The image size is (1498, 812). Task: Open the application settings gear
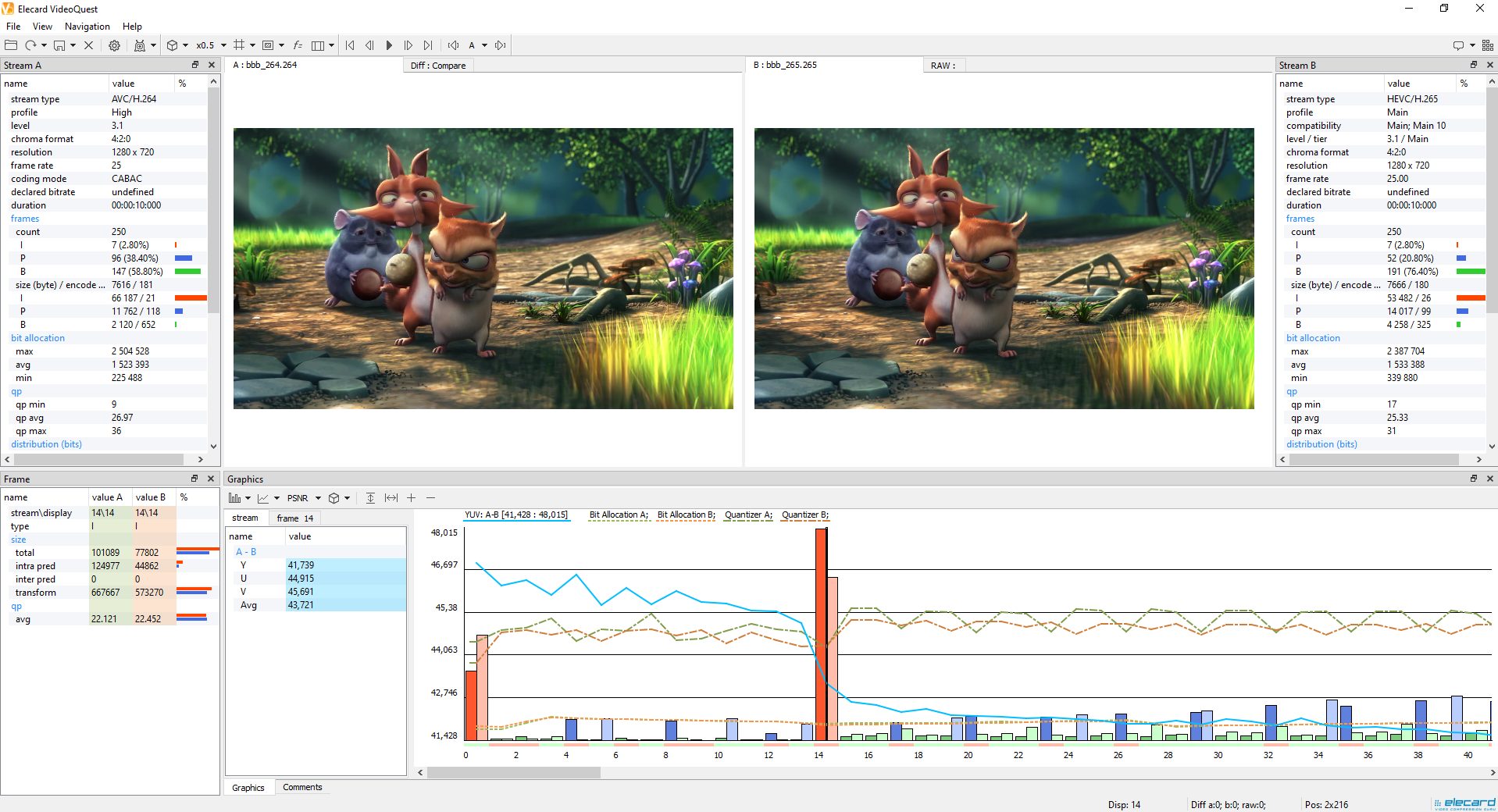tap(114, 45)
